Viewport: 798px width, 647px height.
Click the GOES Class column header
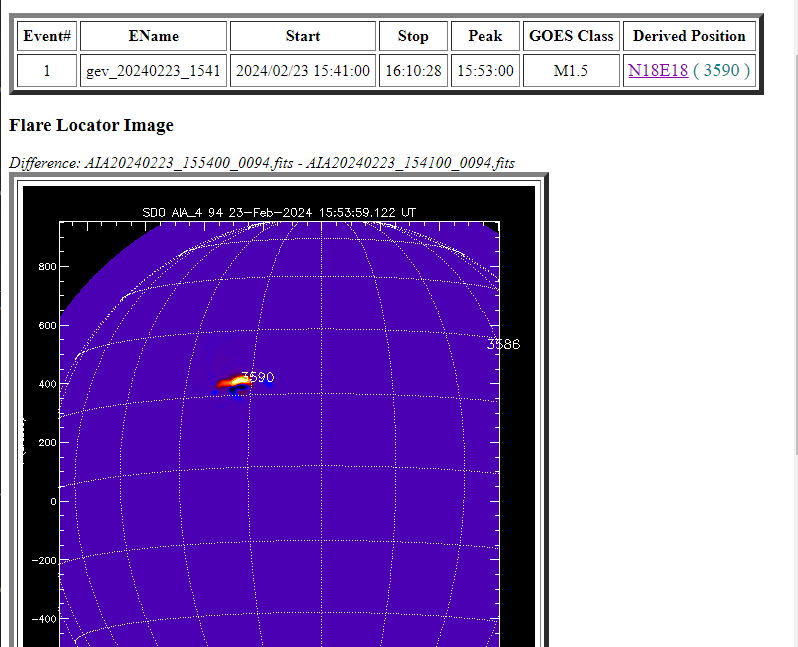click(x=571, y=36)
